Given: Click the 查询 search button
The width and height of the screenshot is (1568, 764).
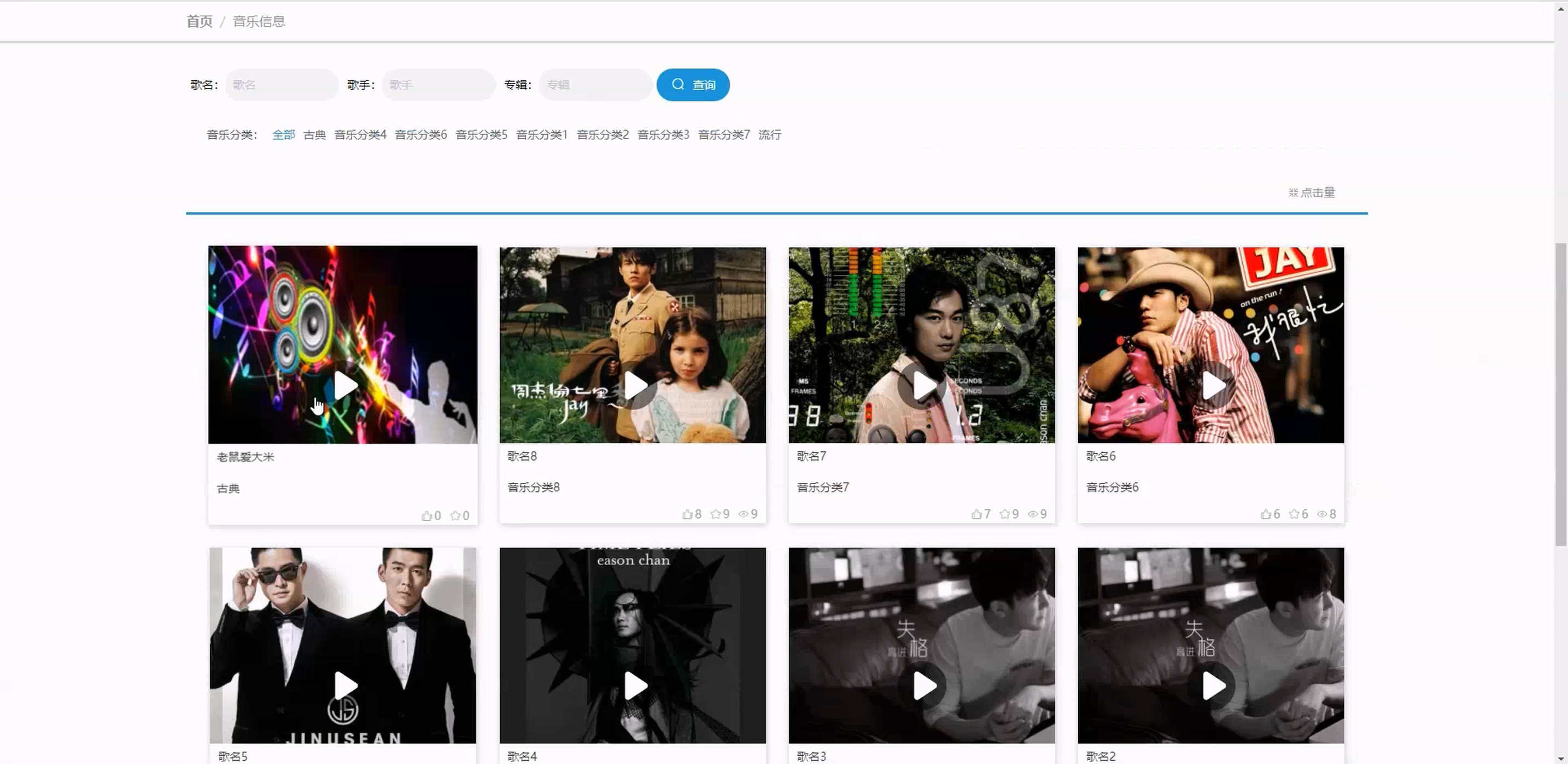Looking at the screenshot, I should coord(693,85).
